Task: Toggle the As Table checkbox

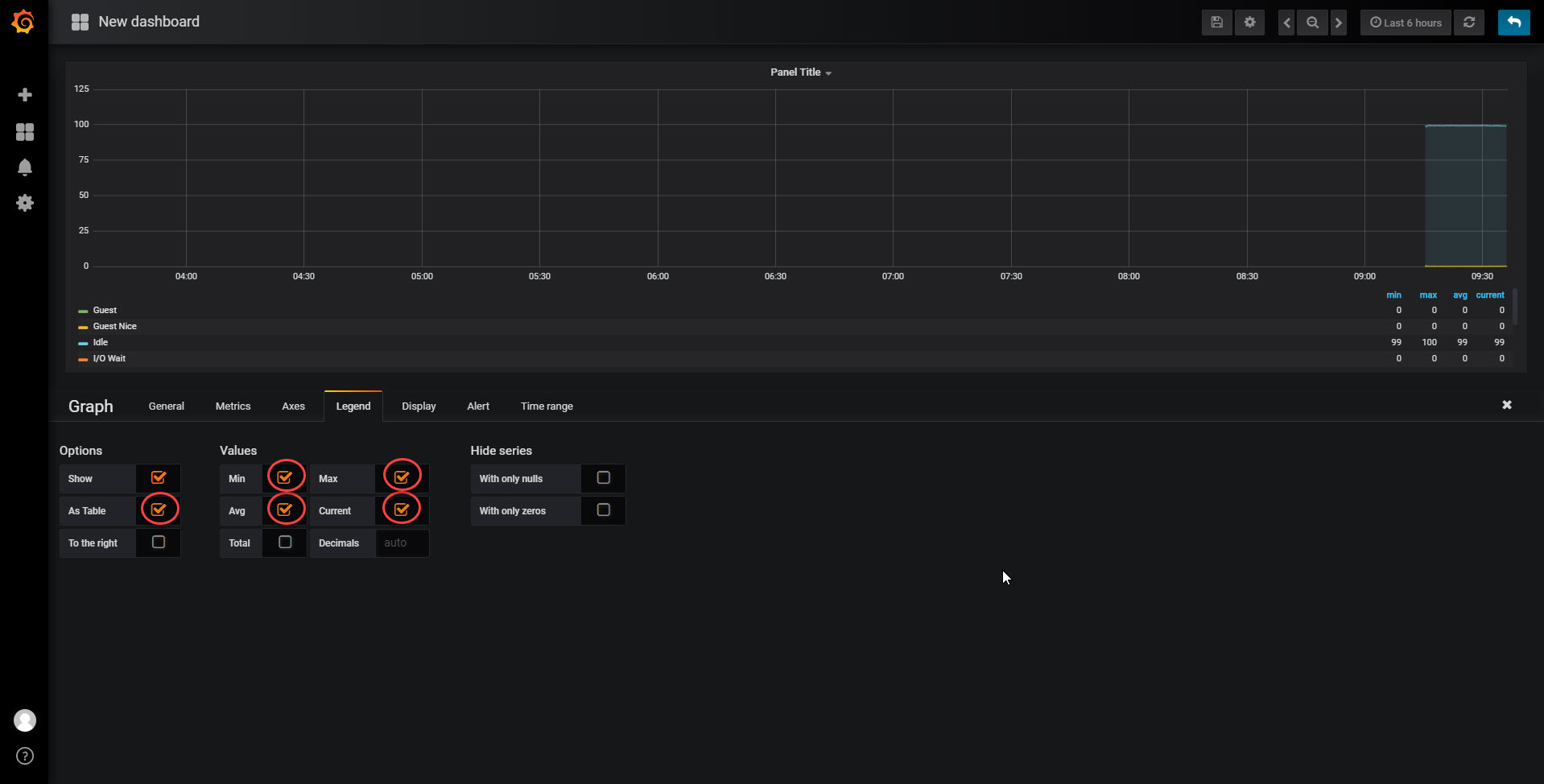Action: (x=159, y=510)
